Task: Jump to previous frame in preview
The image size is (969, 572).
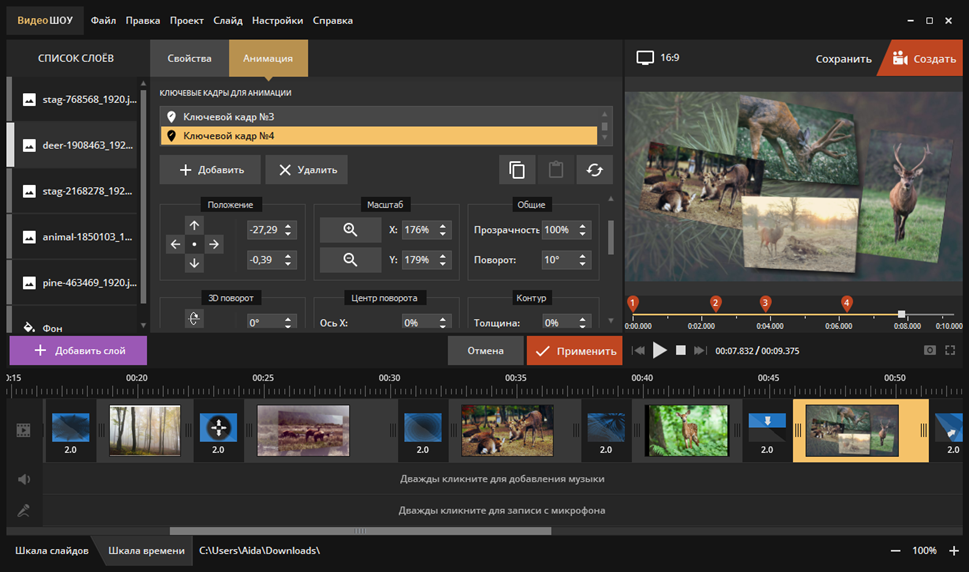Action: point(638,350)
